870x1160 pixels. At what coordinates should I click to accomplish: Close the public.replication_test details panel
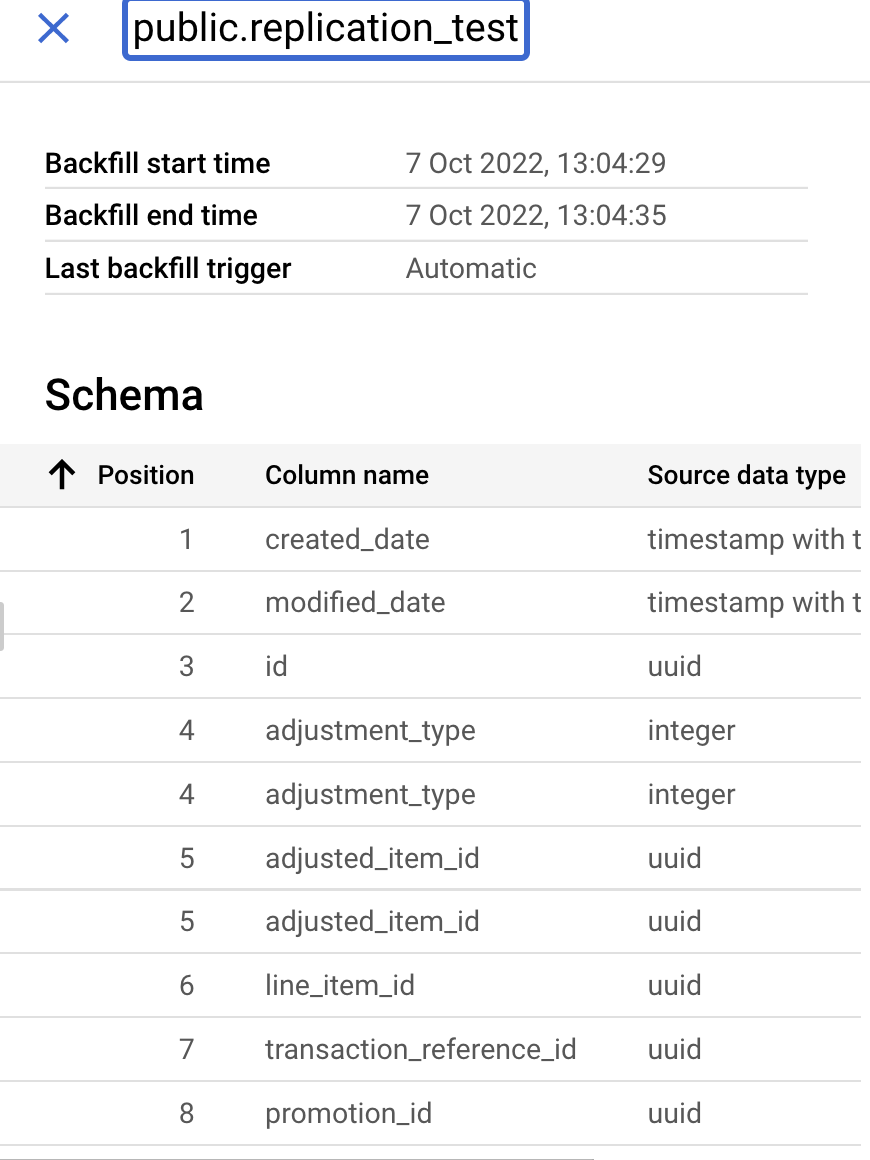point(53,29)
